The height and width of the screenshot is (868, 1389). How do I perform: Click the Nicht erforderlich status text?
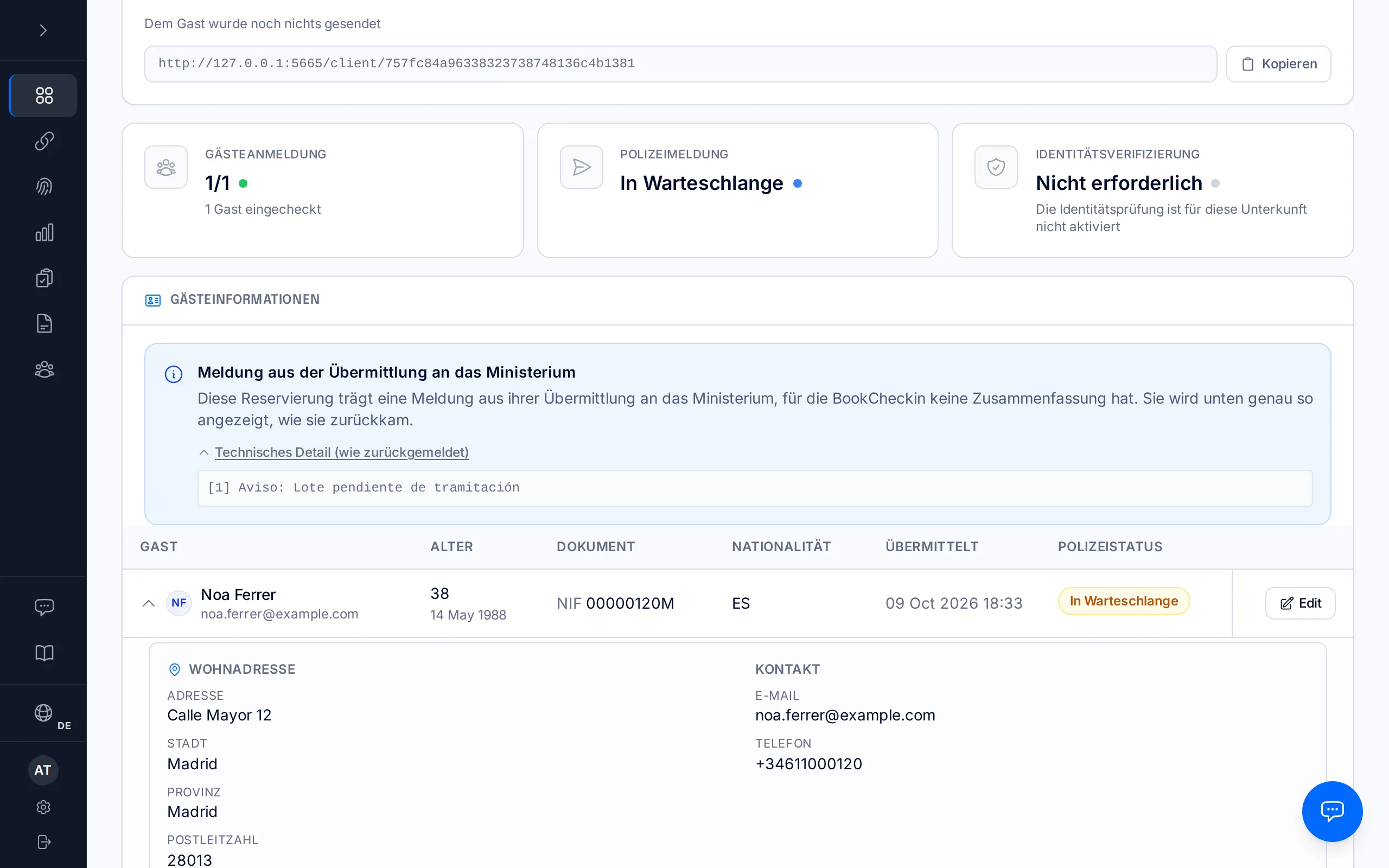click(x=1119, y=183)
